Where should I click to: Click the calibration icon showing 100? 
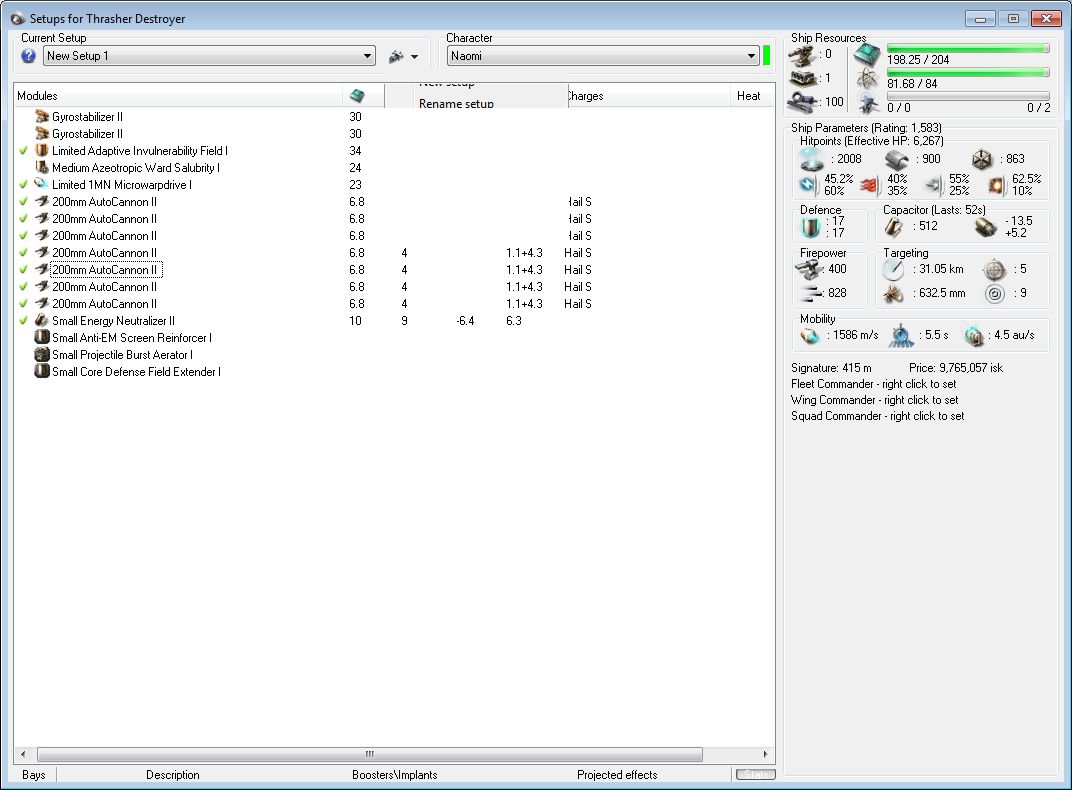click(802, 101)
